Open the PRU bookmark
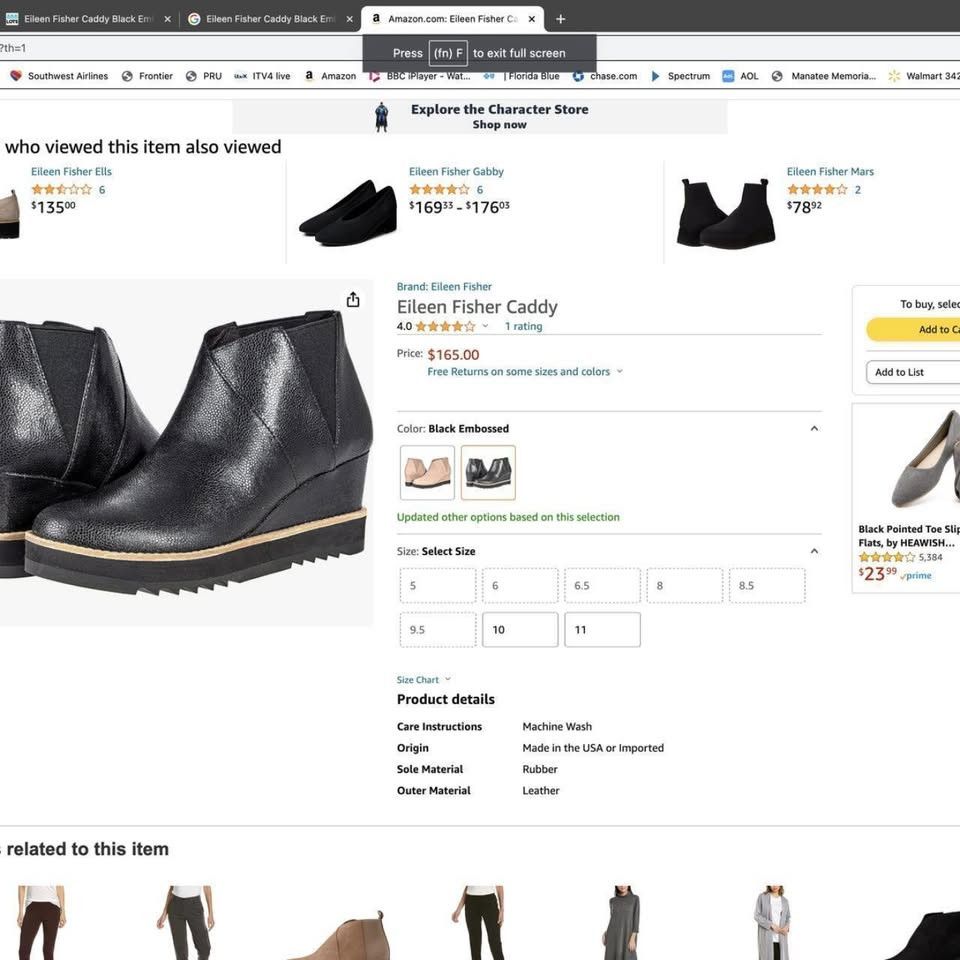 point(204,76)
